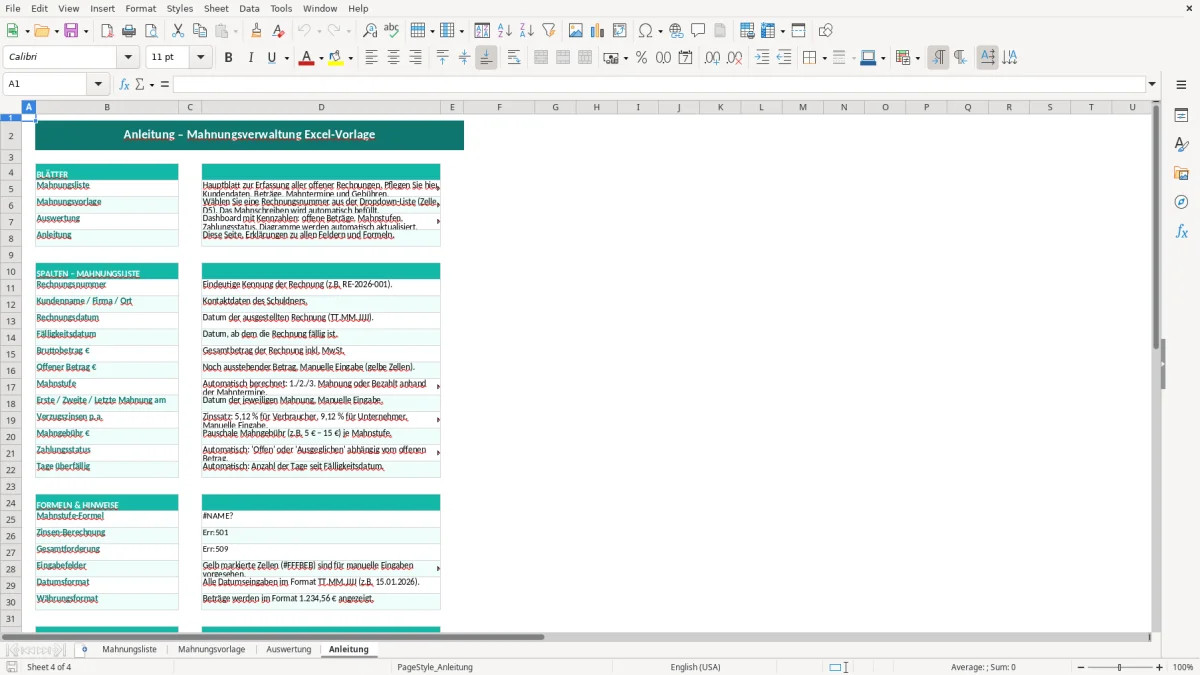Format as percent

641,58
